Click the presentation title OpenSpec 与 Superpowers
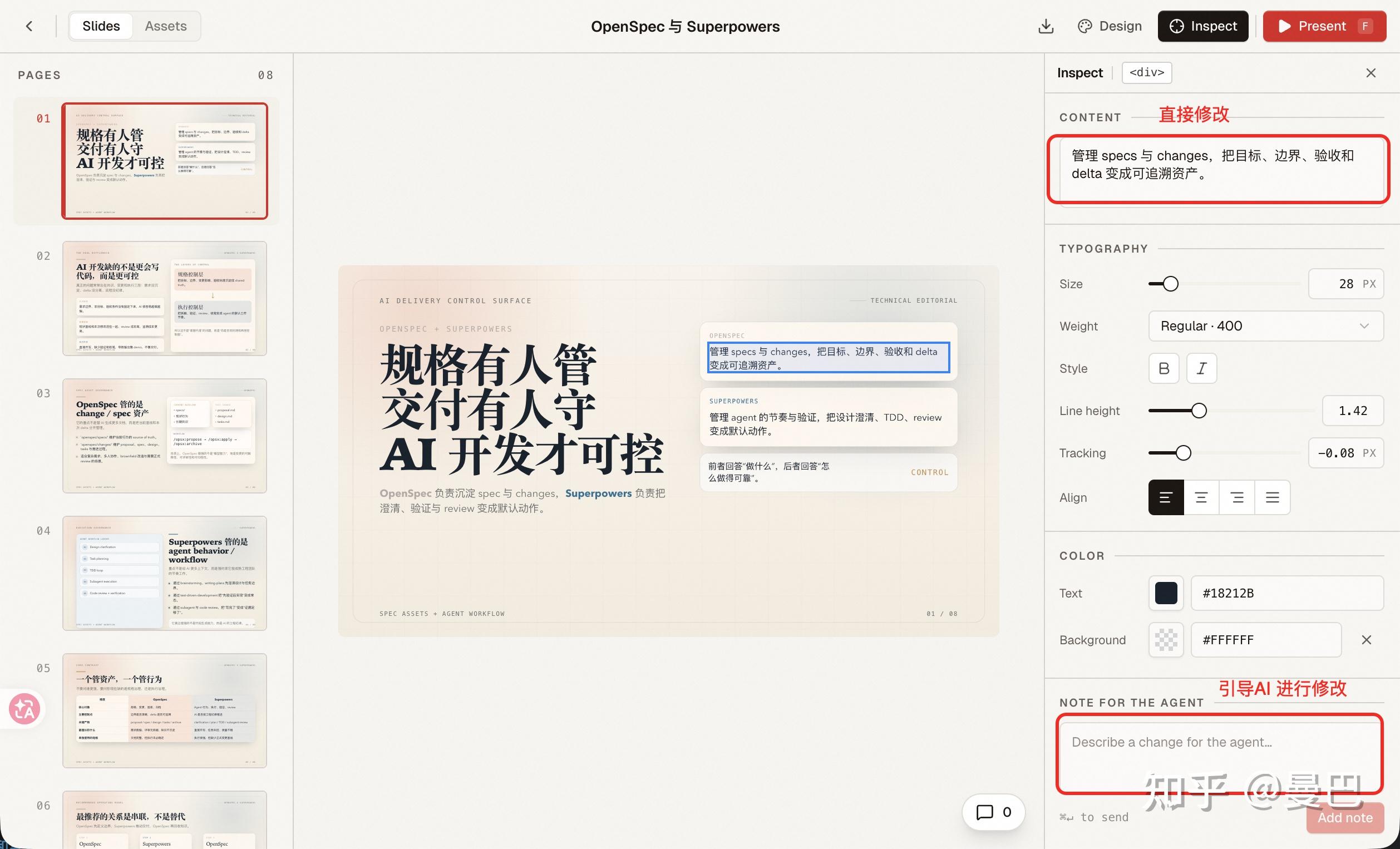Screen dimensions: 1400x849 click(685, 26)
